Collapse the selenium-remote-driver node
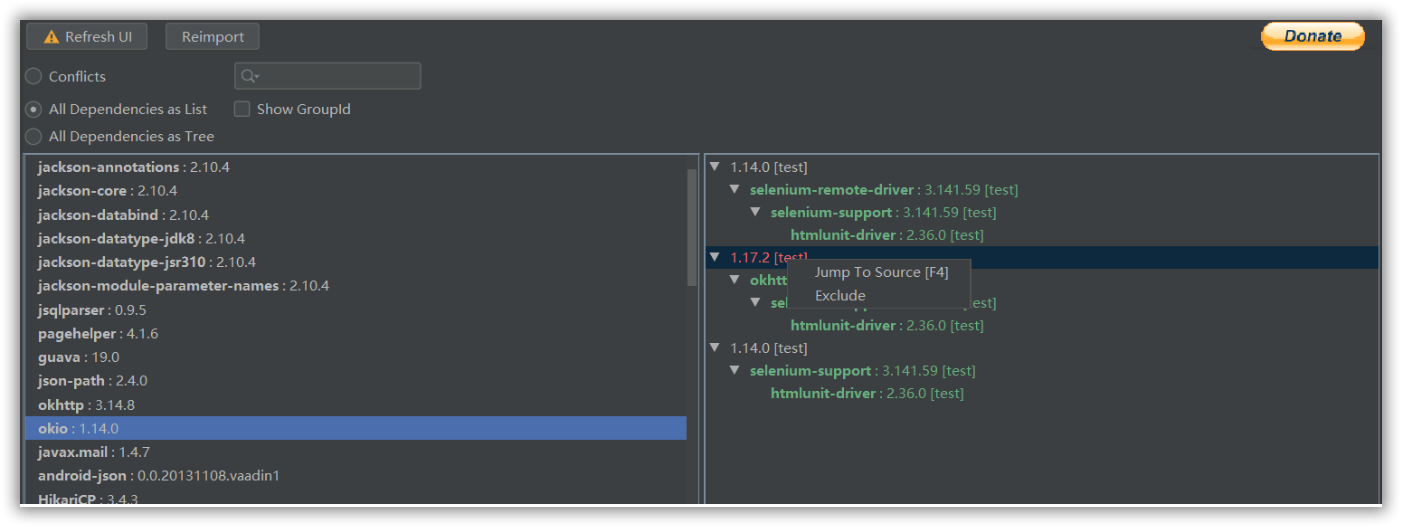 734,189
